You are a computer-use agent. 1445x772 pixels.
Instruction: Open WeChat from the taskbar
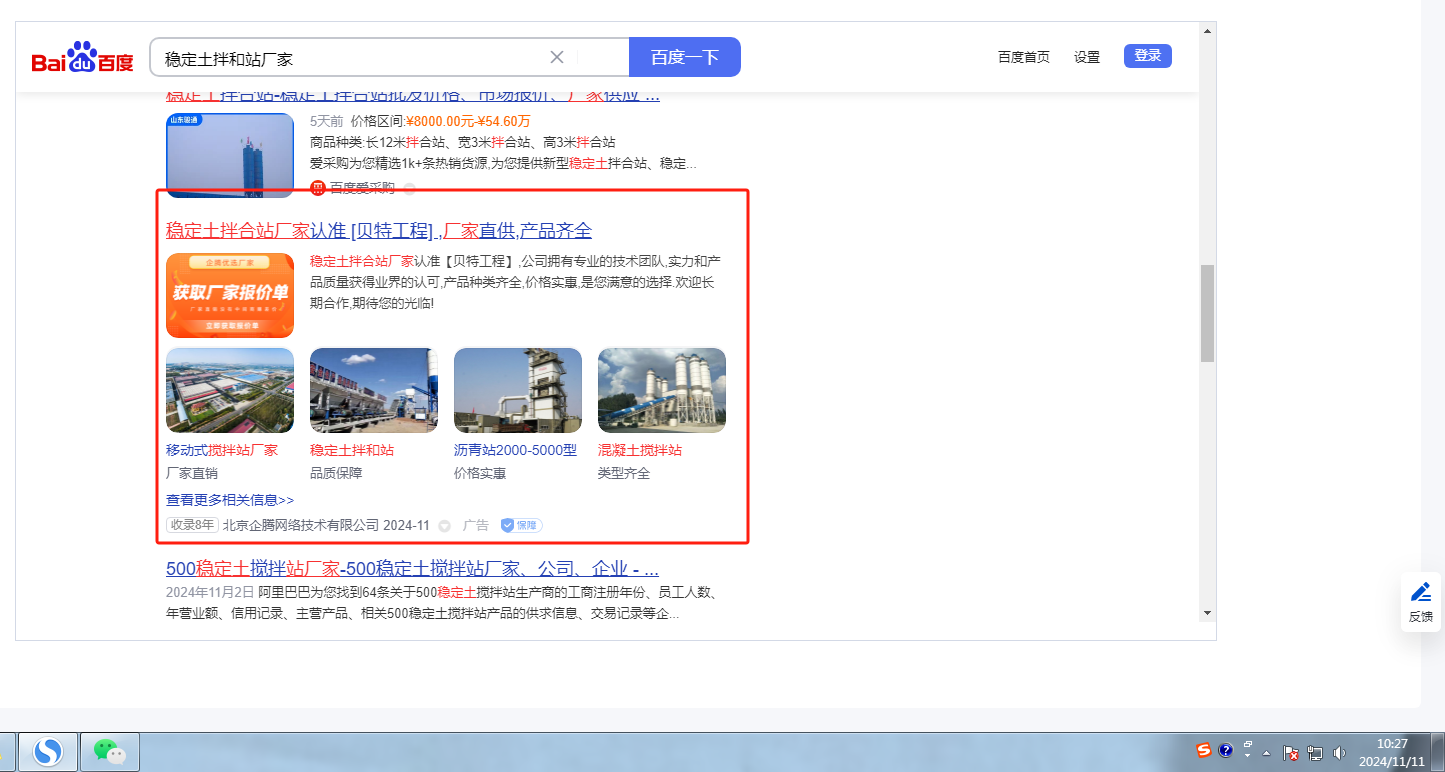pyautogui.click(x=109, y=751)
